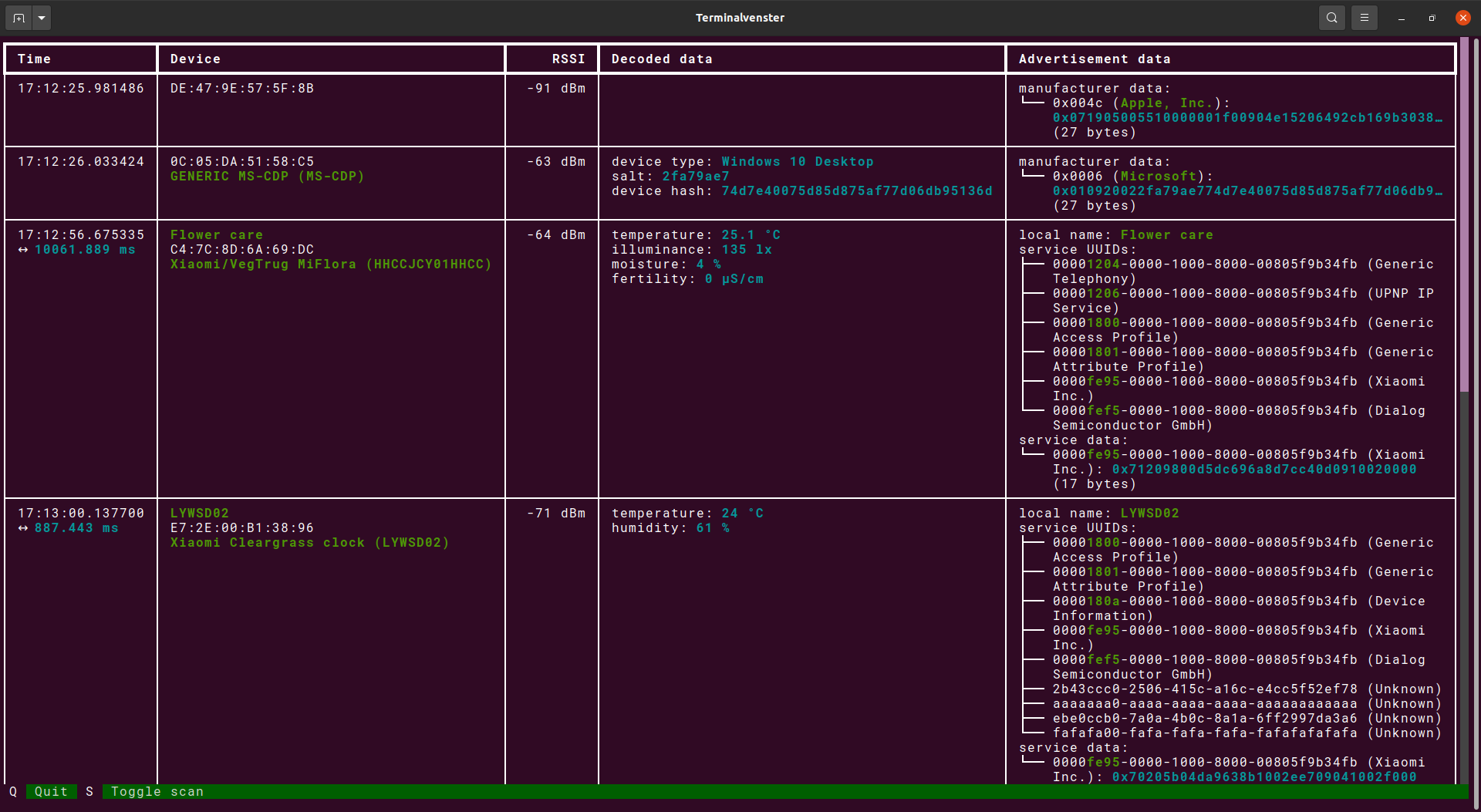Click the Flower care device name
The height and width of the screenshot is (812, 1481).
(x=217, y=235)
